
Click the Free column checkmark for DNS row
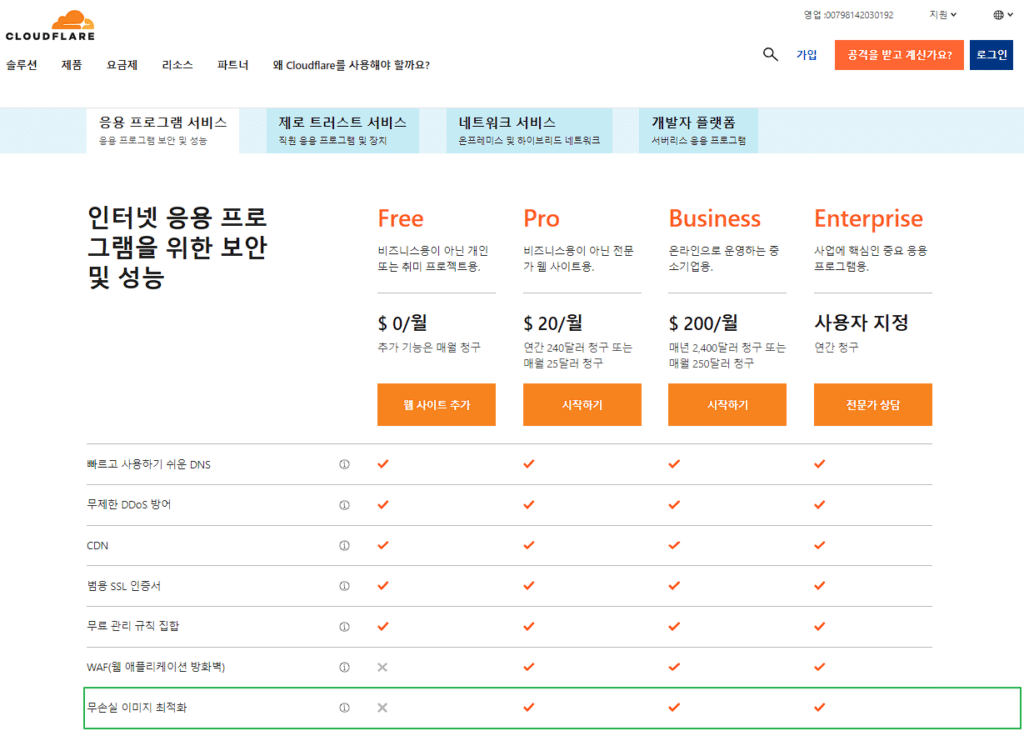click(383, 464)
